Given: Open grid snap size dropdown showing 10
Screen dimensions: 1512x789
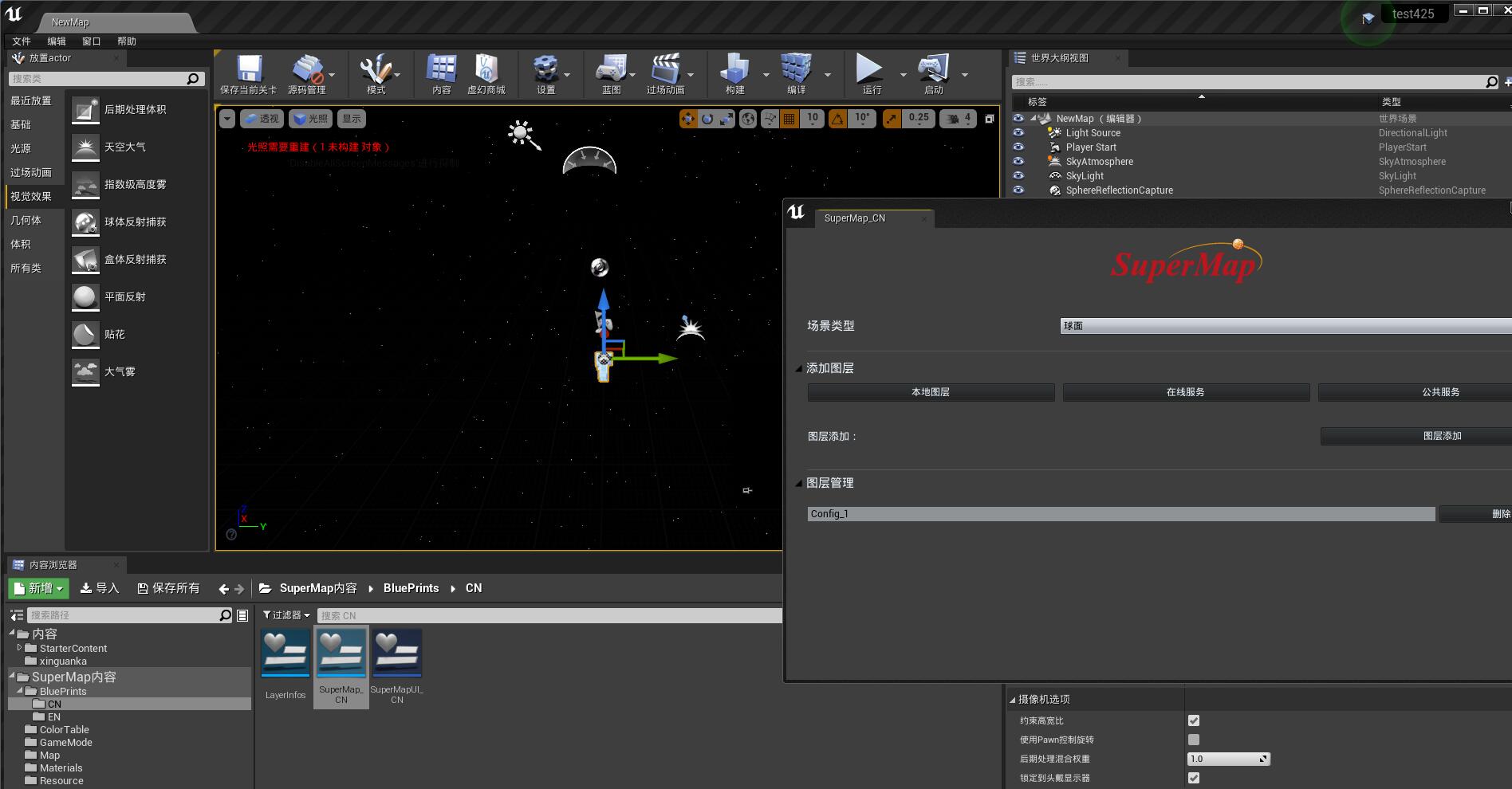Looking at the screenshot, I should pyautogui.click(x=812, y=119).
